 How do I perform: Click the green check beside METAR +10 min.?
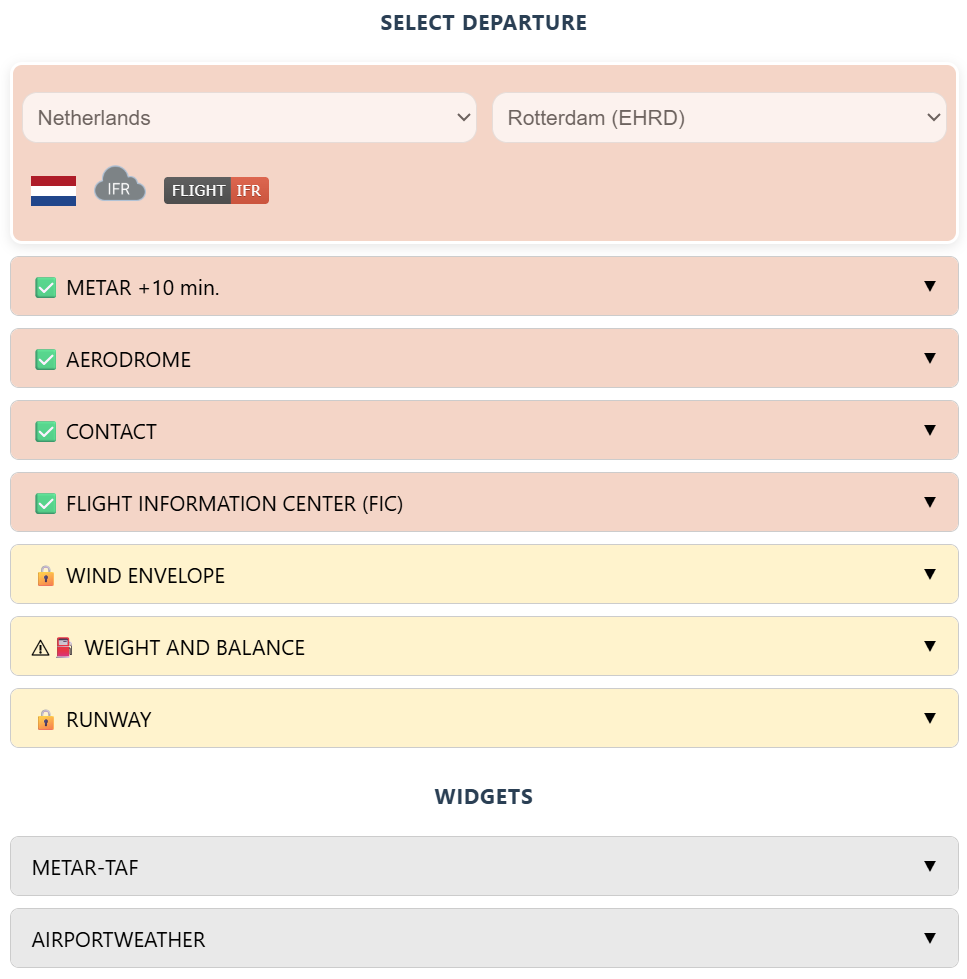pyautogui.click(x=45, y=288)
